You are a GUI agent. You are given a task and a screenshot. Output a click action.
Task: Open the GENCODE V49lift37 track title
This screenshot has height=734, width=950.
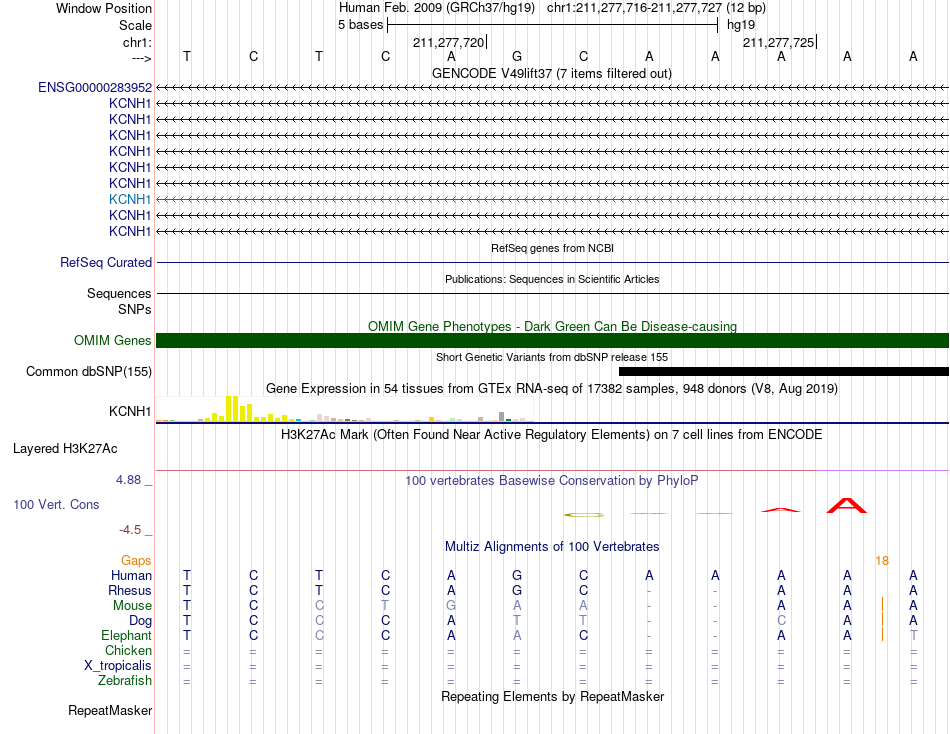(x=552, y=73)
